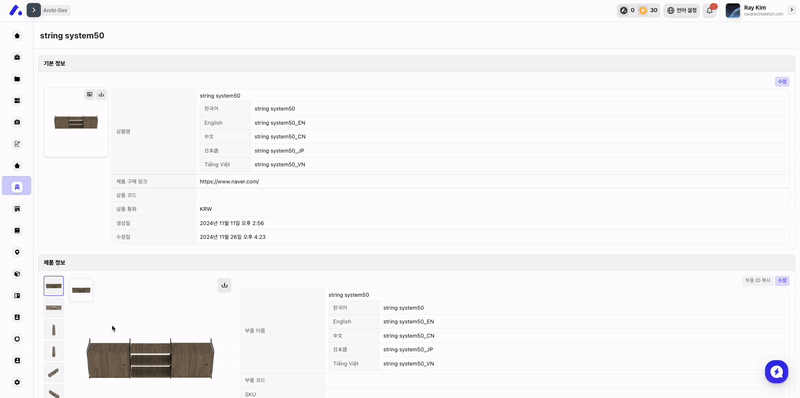Click the 수정 button in 기본 정보
The width and height of the screenshot is (800, 398).
[782, 82]
